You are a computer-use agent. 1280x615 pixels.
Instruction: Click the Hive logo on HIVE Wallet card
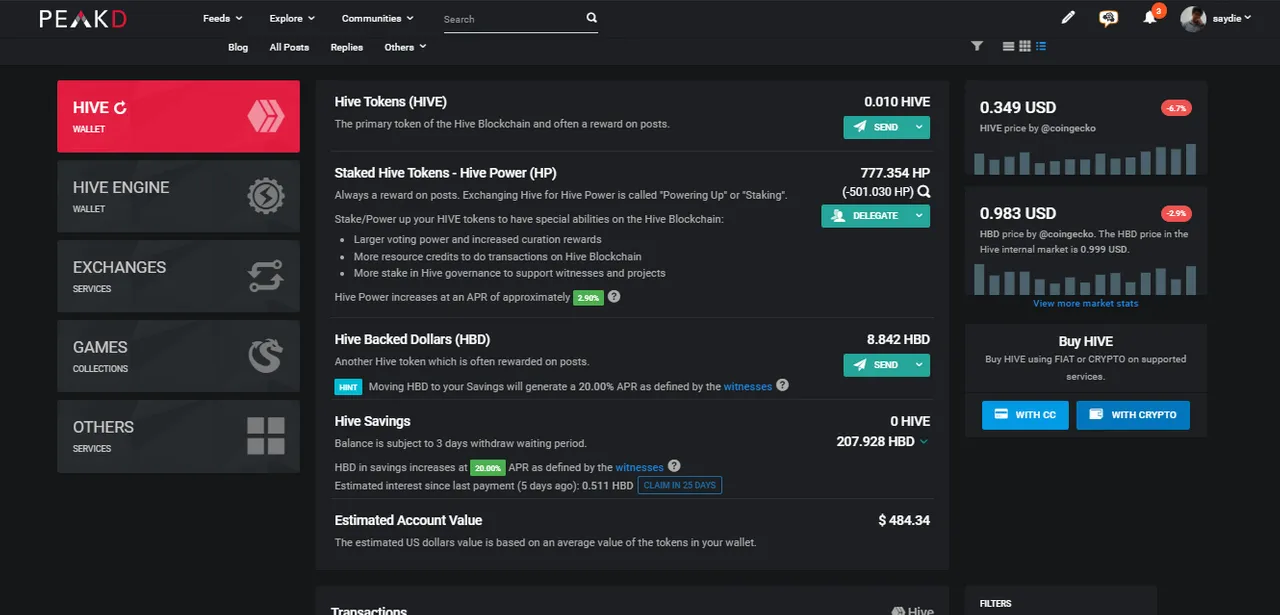point(265,117)
